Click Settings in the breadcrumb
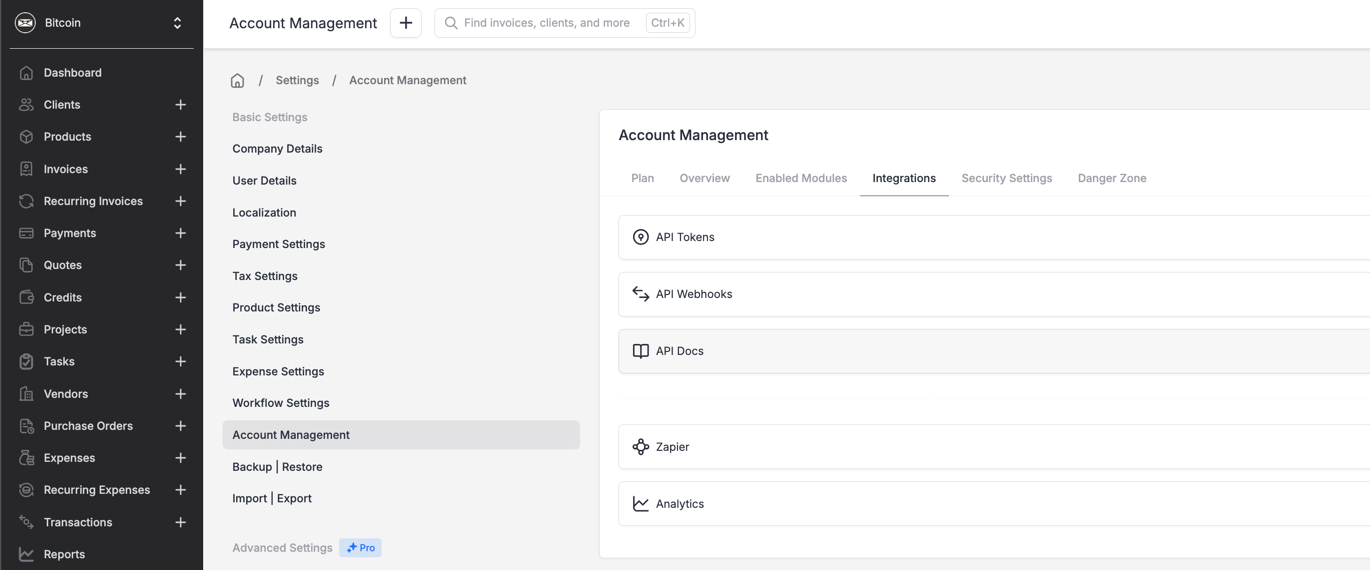 click(297, 81)
